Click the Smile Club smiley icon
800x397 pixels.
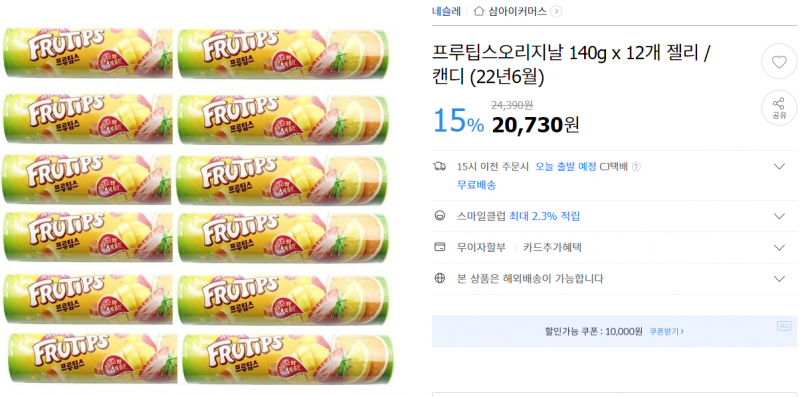tap(439, 216)
